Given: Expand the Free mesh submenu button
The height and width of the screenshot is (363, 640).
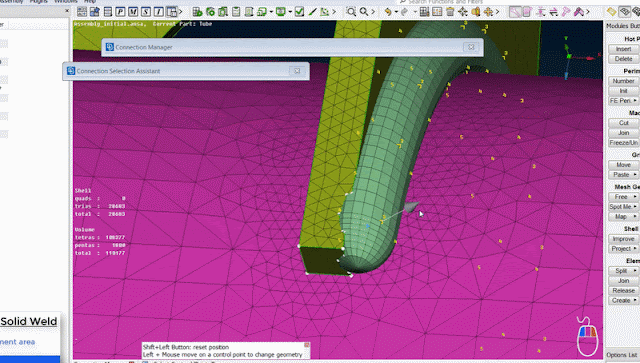Looking at the screenshot, I should point(624,197).
